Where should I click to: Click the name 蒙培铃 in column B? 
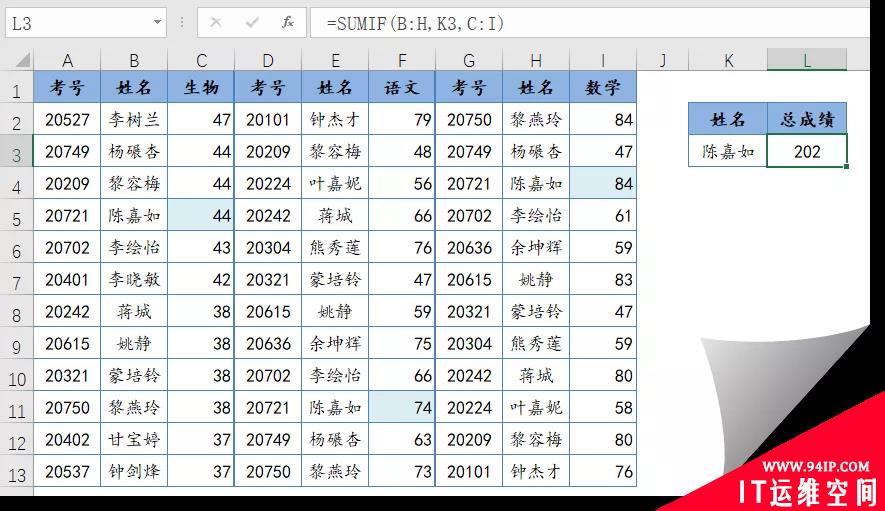tap(134, 375)
